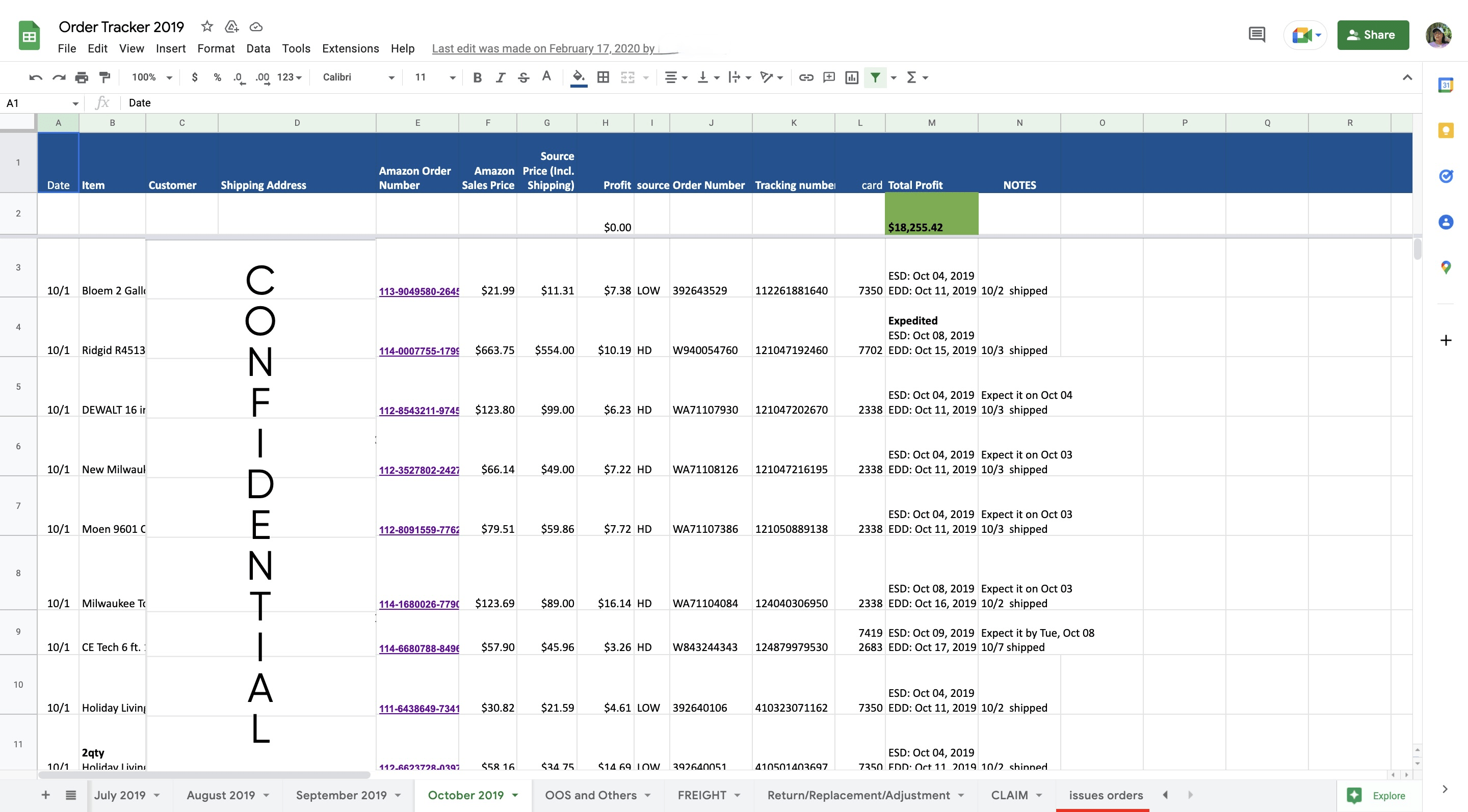Open the Extensions menu
Image resolution: width=1468 pixels, height=812 pixels.
point(350,48)
